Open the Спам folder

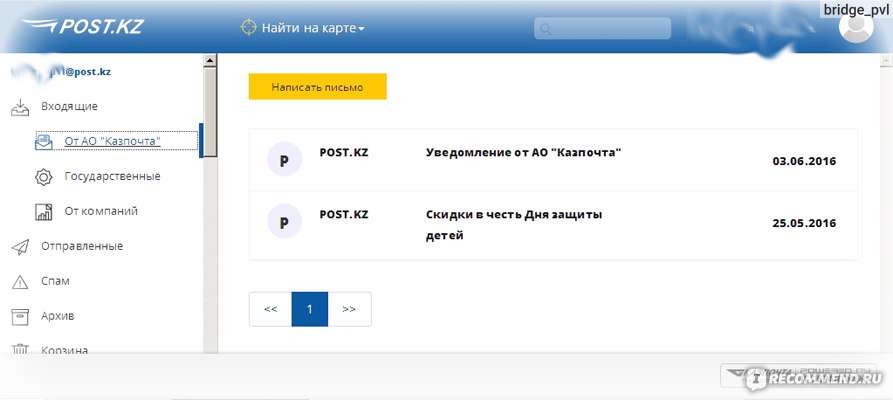[55, 281]
